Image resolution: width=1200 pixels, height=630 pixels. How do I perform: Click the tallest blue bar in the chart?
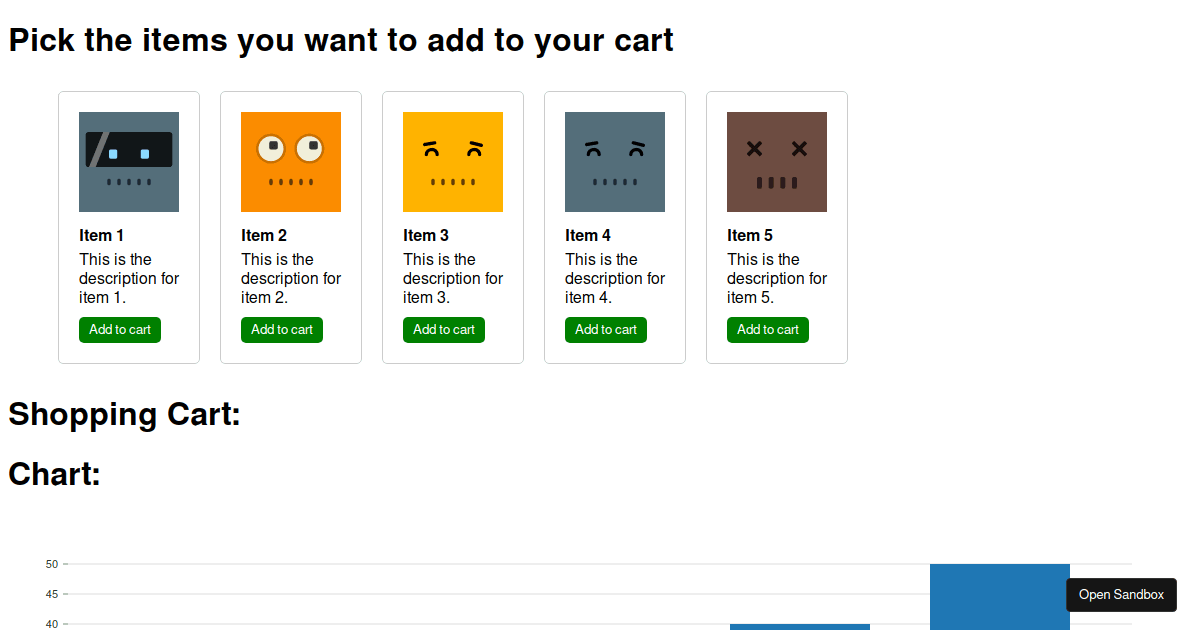pos(999,597)
